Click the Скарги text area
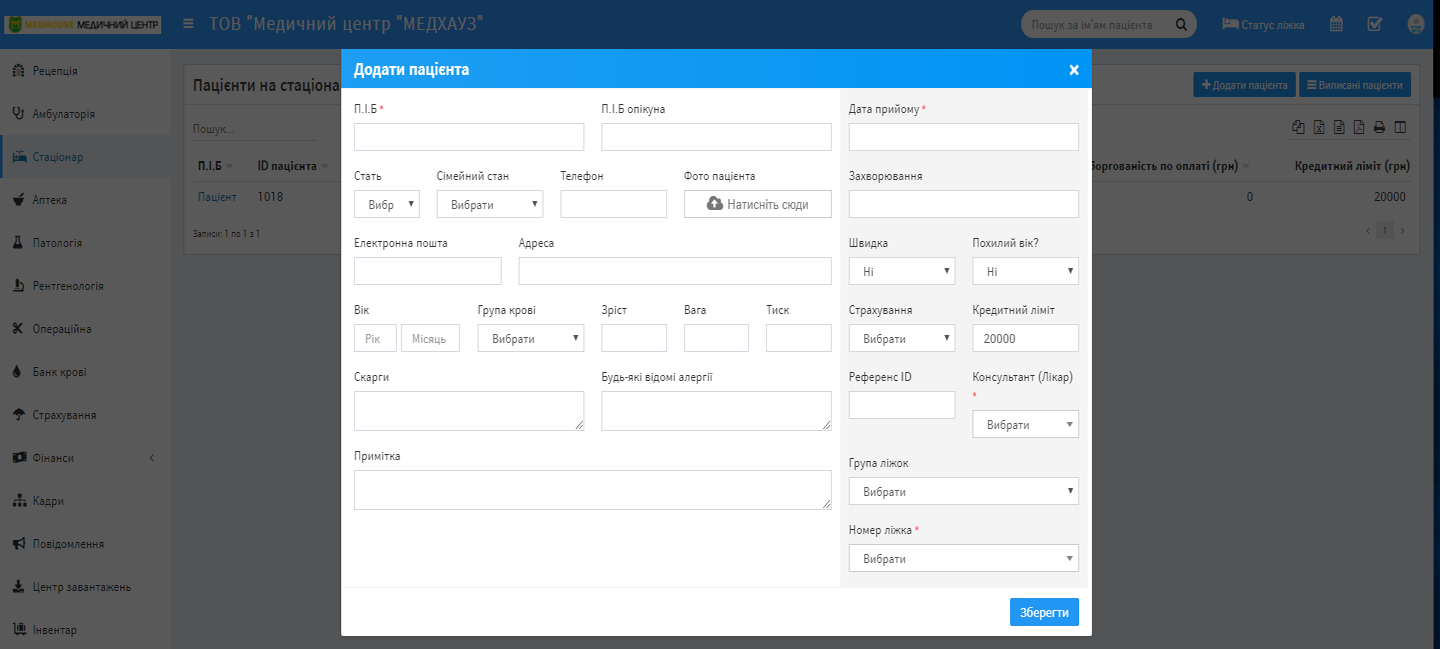The width and height of the screenshot is (1440, 649). [469, 411]
